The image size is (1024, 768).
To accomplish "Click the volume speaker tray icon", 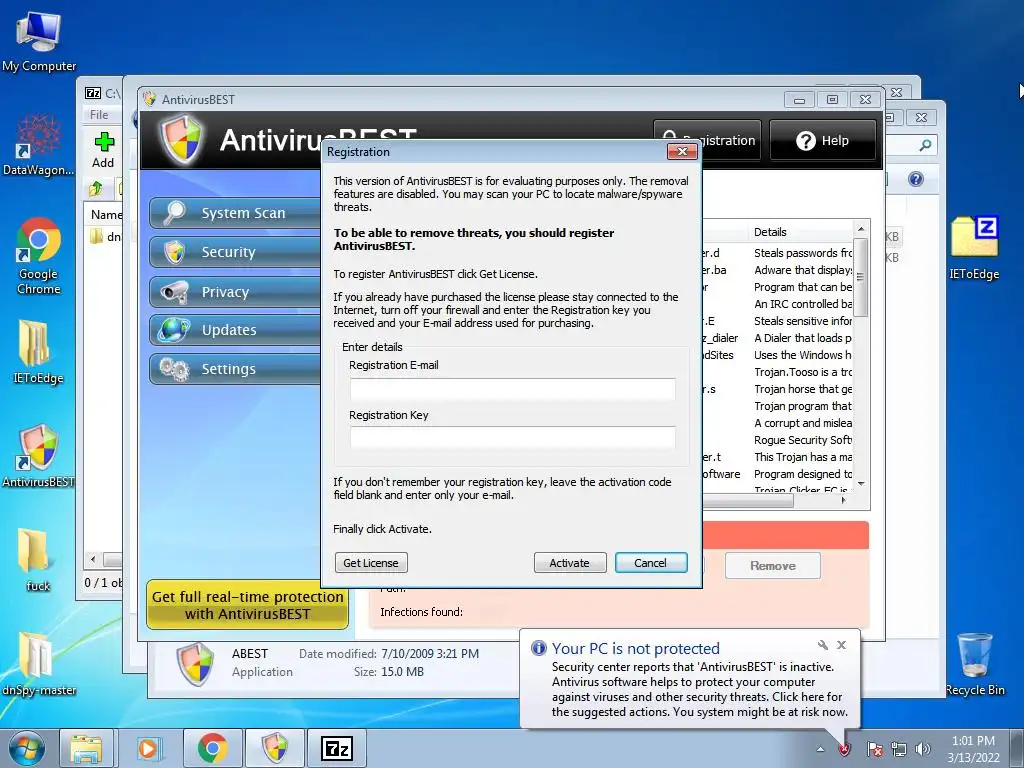I will coord(923,749).
